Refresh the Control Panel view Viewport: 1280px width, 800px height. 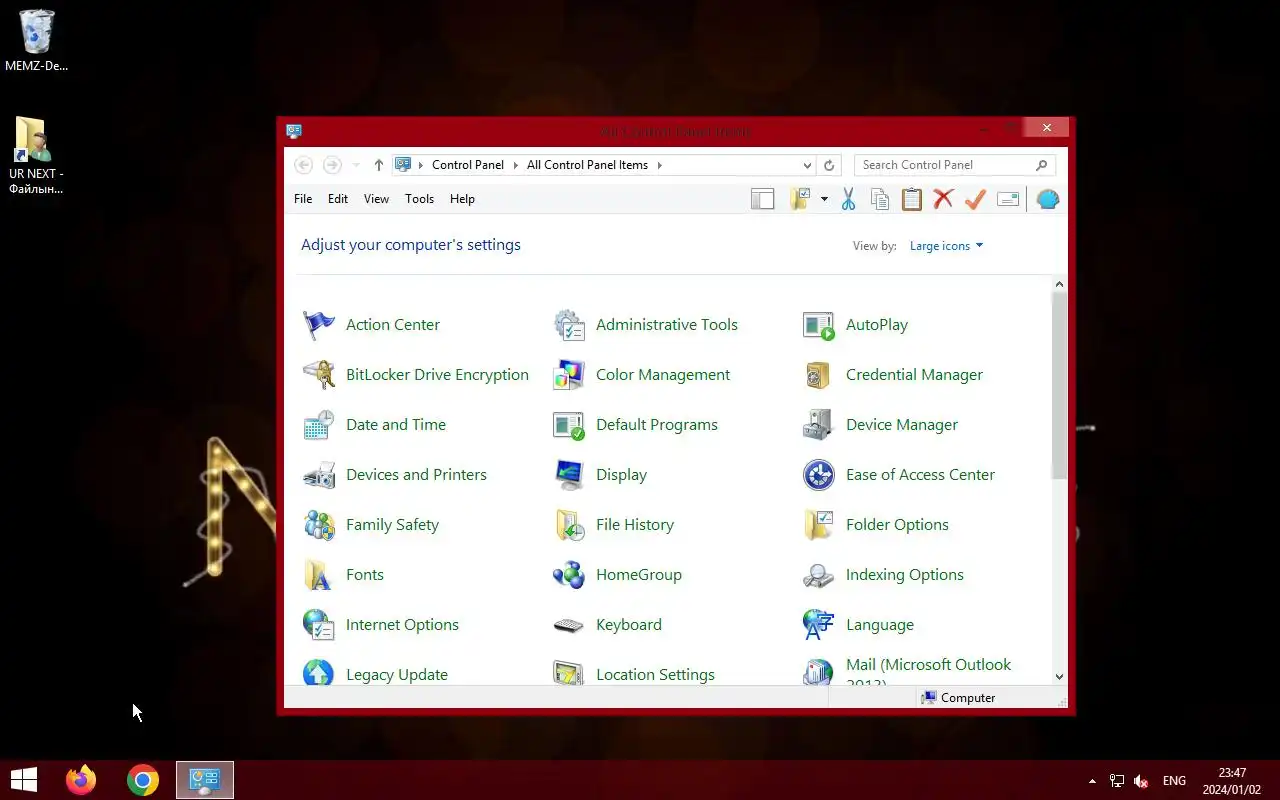click(829, 165)
